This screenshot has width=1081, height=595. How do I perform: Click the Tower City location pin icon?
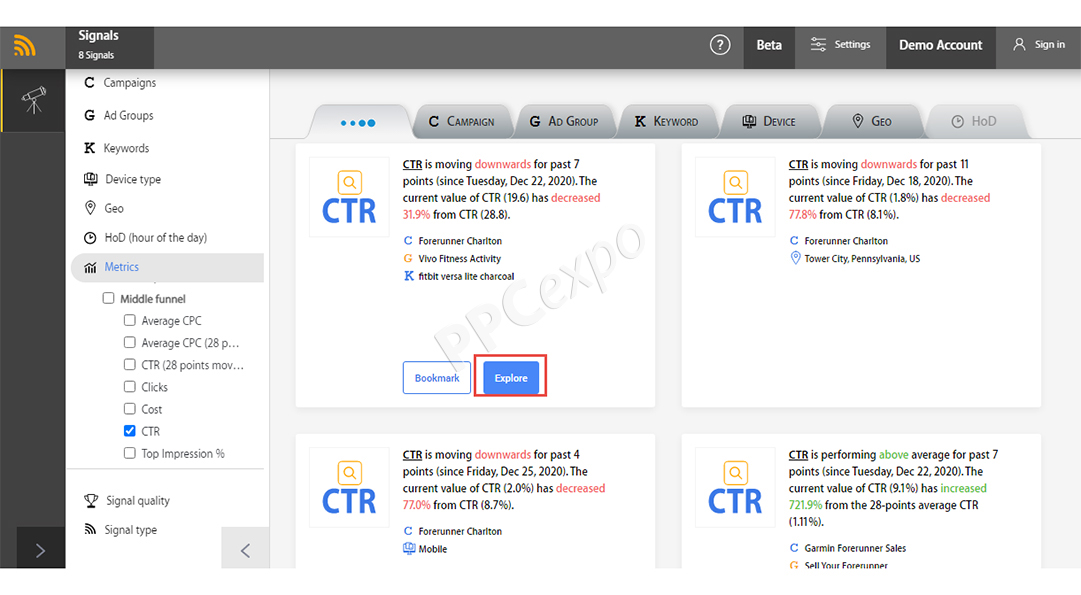[x=795, y=259]
